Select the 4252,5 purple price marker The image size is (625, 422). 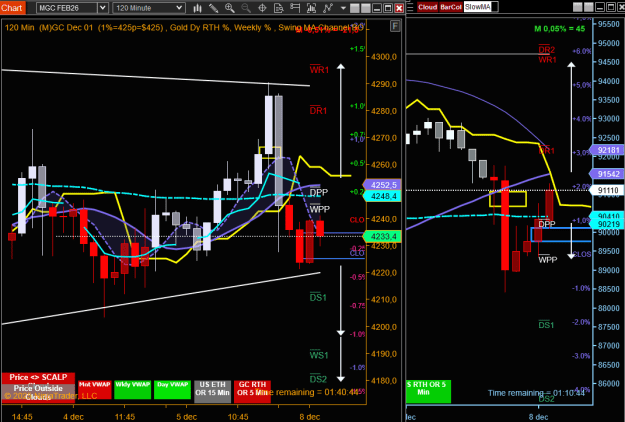pyautogui.click(x=382, y=185)
